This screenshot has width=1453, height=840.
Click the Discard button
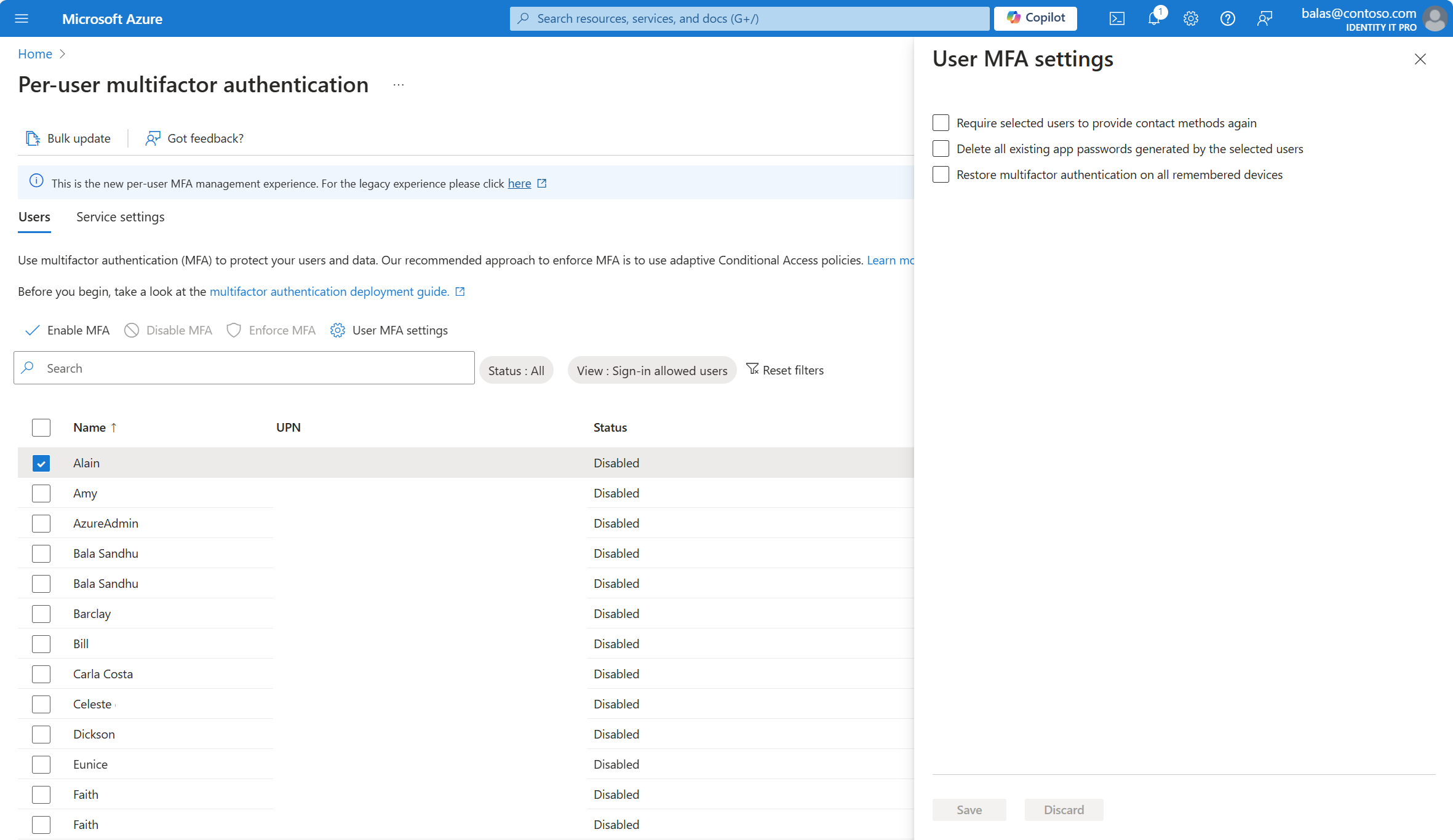[x=1064, y=810]
